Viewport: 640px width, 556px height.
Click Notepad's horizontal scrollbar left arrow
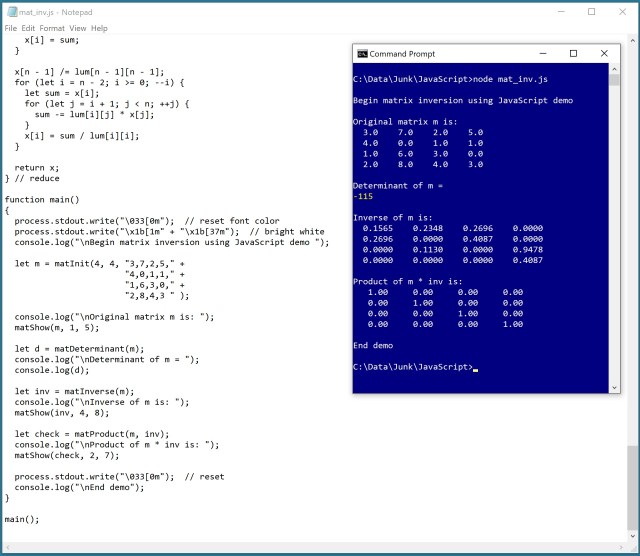6,546
